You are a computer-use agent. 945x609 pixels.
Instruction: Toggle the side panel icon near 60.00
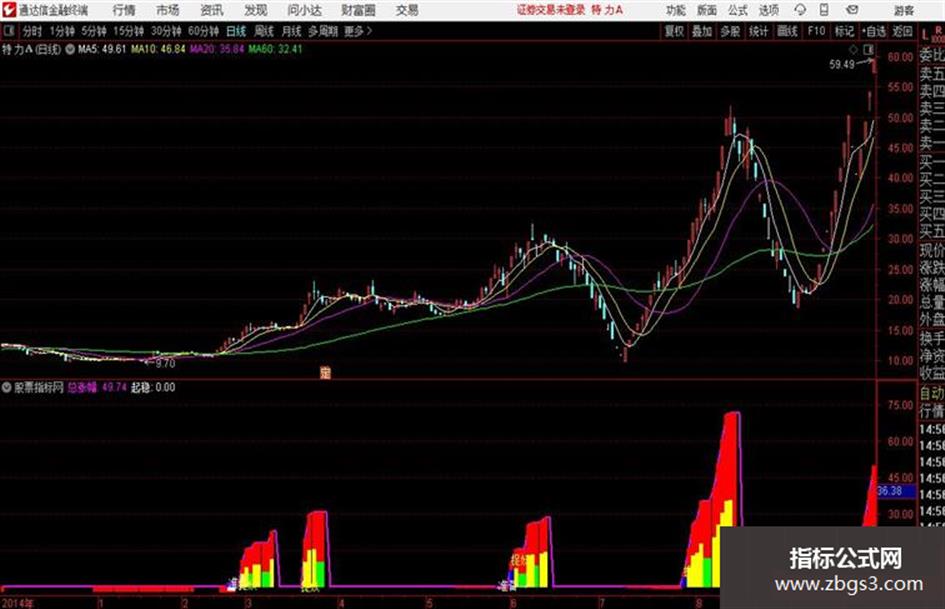point(868,49)
